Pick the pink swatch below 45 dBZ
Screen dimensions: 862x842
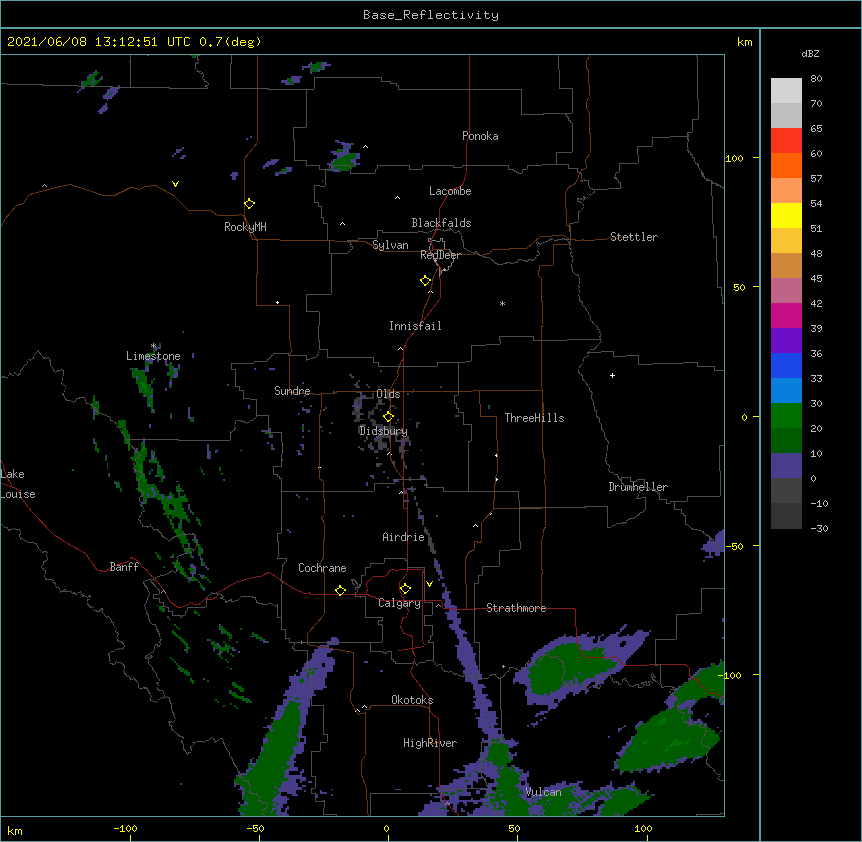(786, 291)
